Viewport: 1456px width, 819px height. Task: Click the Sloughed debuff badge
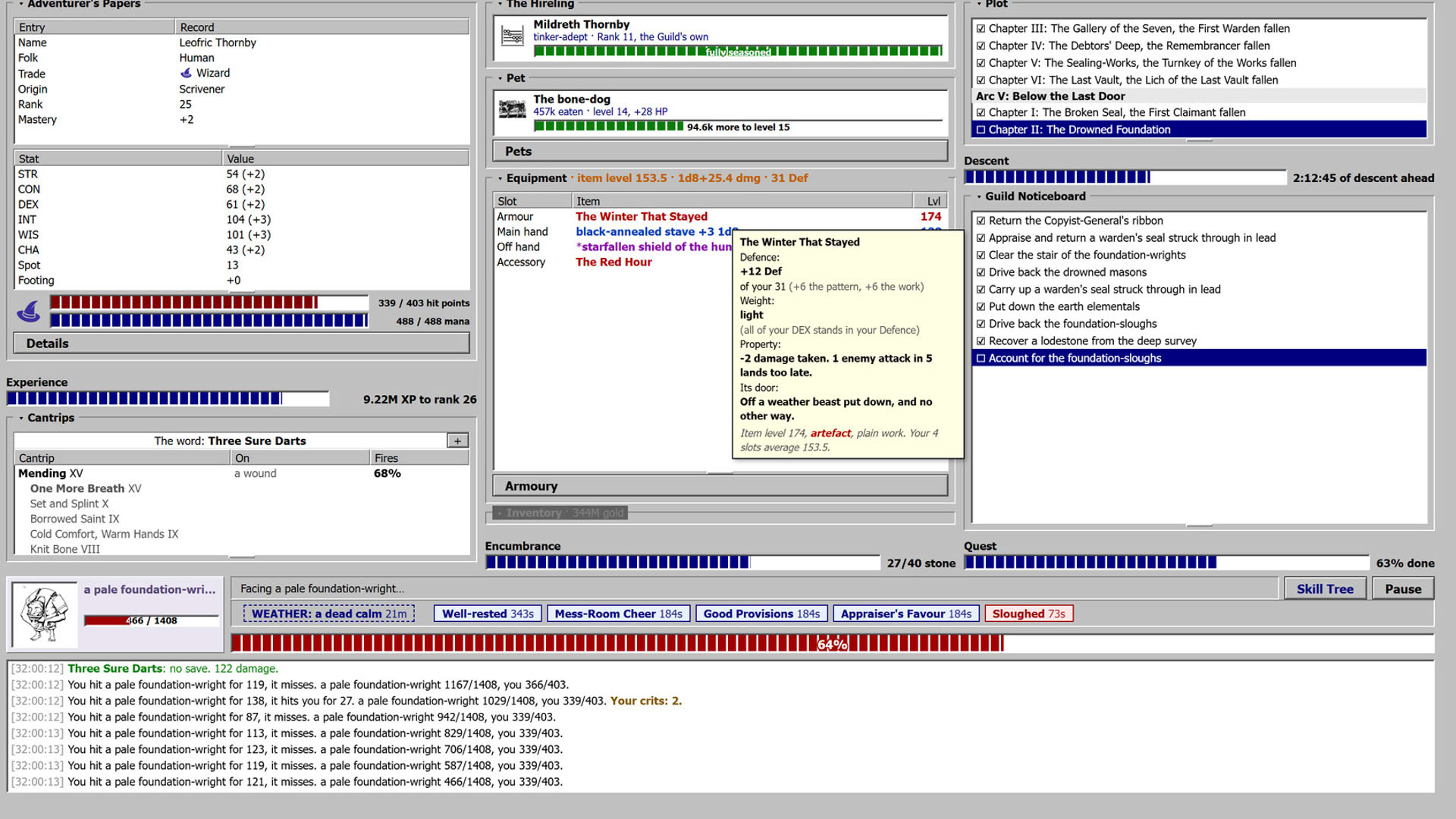pos(1028,613)
